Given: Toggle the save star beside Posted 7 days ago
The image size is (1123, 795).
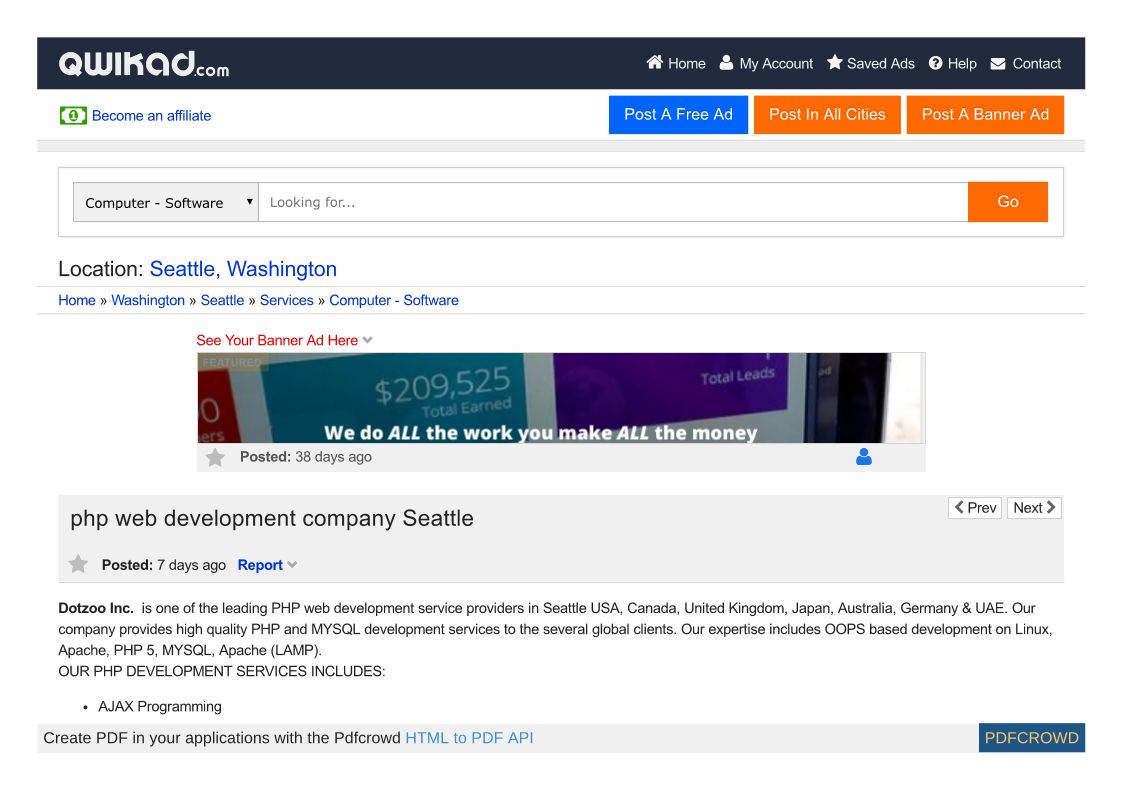Looking at the screenshot, I should pyautogui.click(x=78, y=565).
